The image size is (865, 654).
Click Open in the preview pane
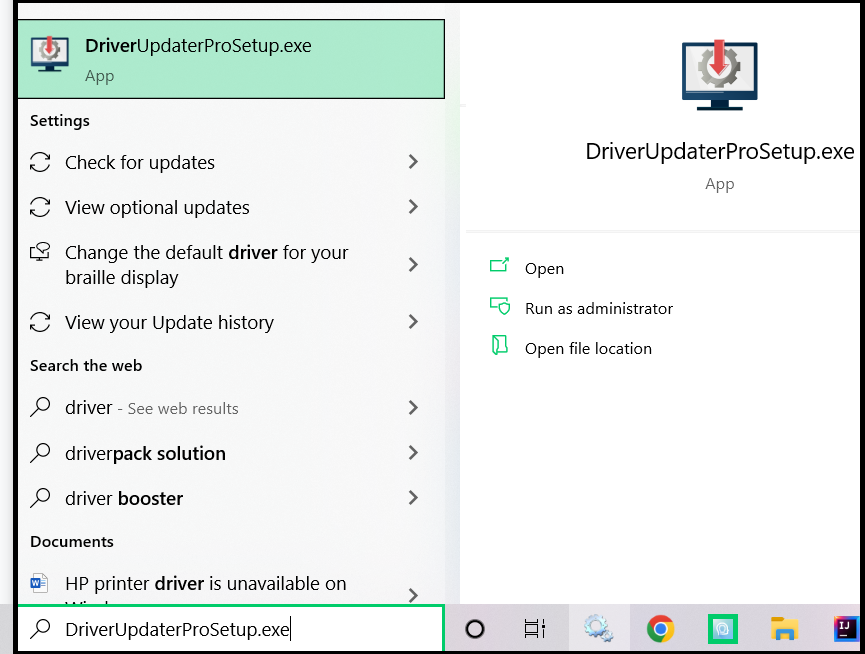pos(544,269)
